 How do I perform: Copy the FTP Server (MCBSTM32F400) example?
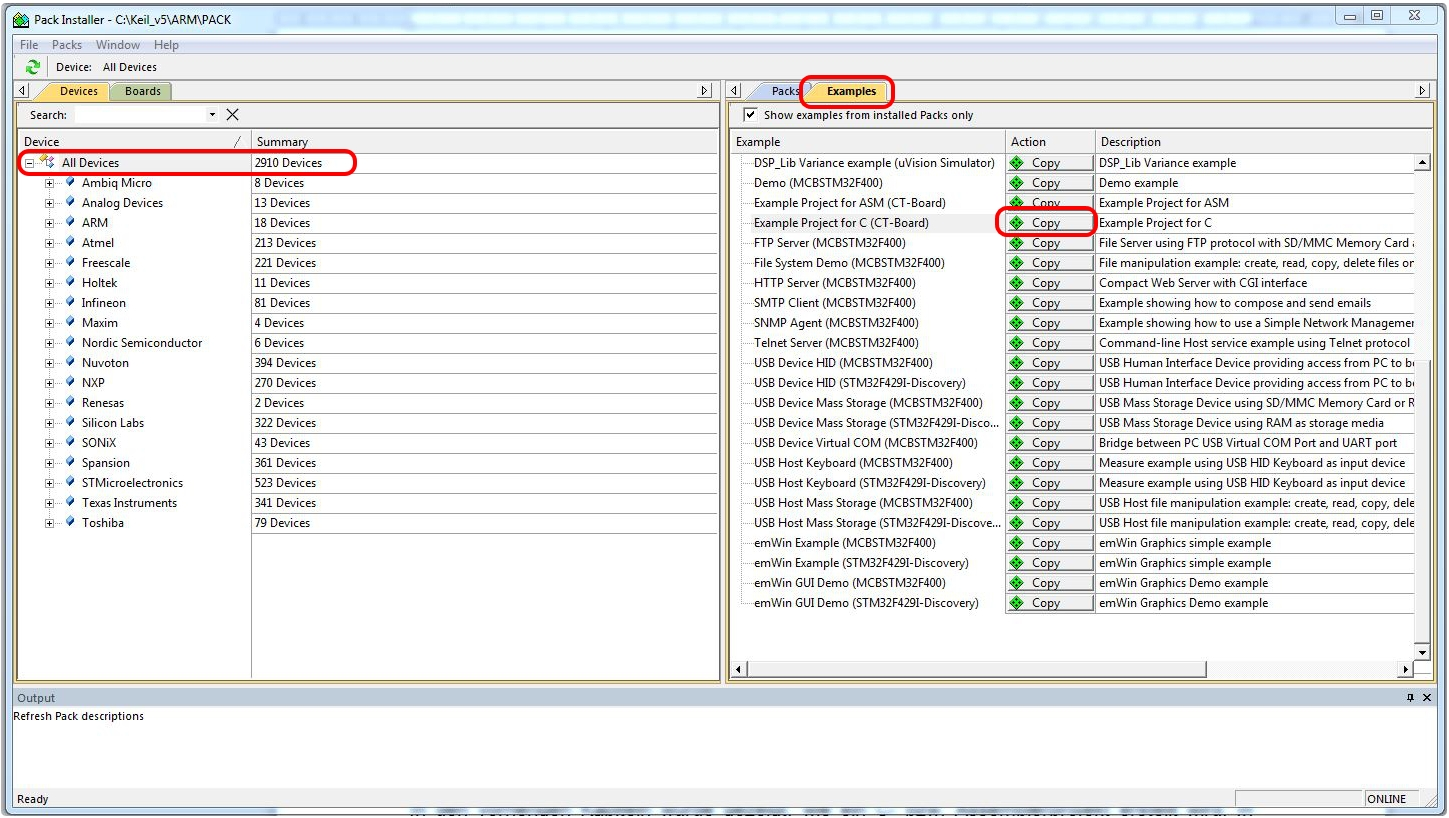click(x=1047, y=242)
